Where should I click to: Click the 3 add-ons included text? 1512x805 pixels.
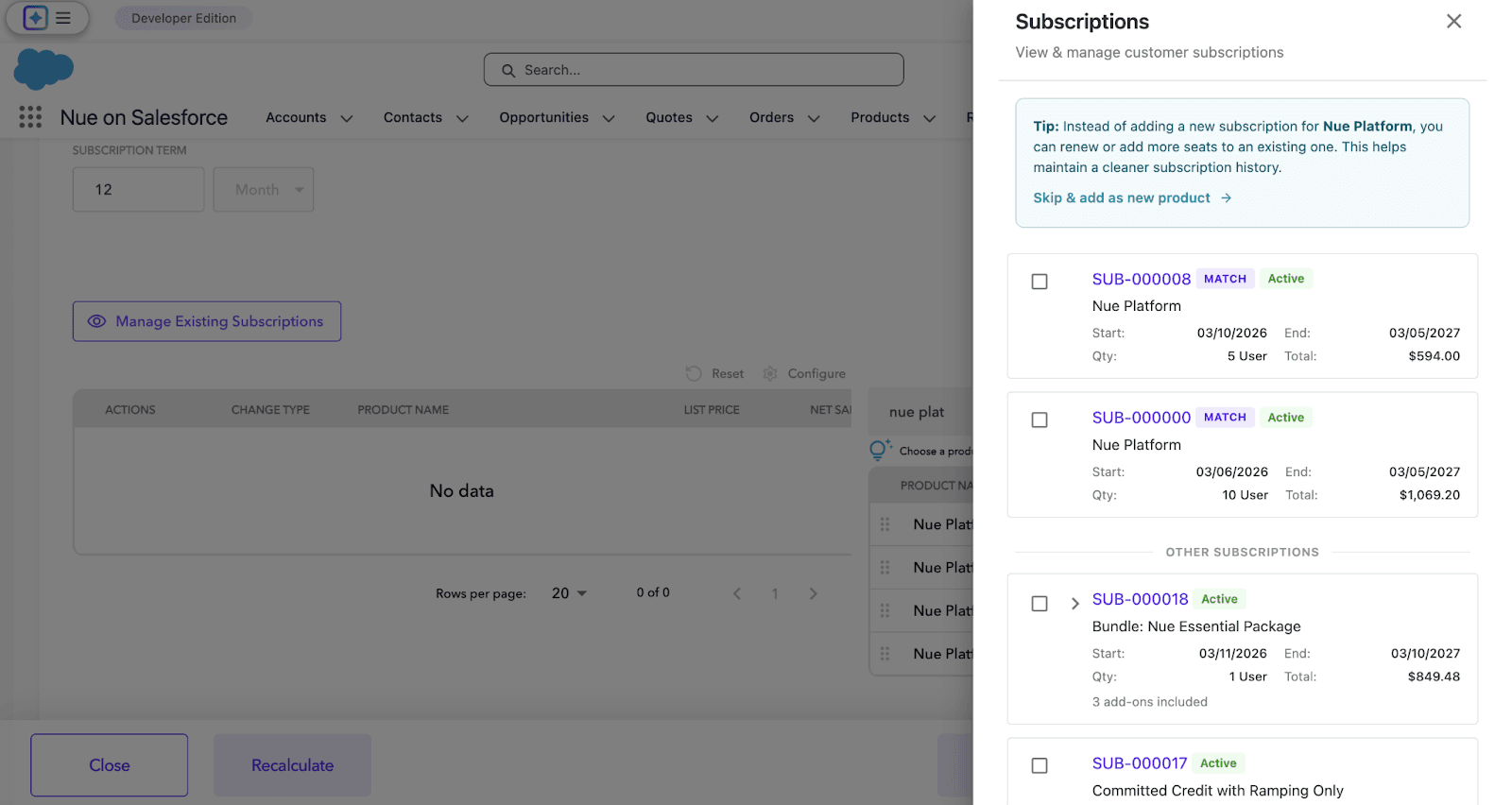coord(1150,702)
